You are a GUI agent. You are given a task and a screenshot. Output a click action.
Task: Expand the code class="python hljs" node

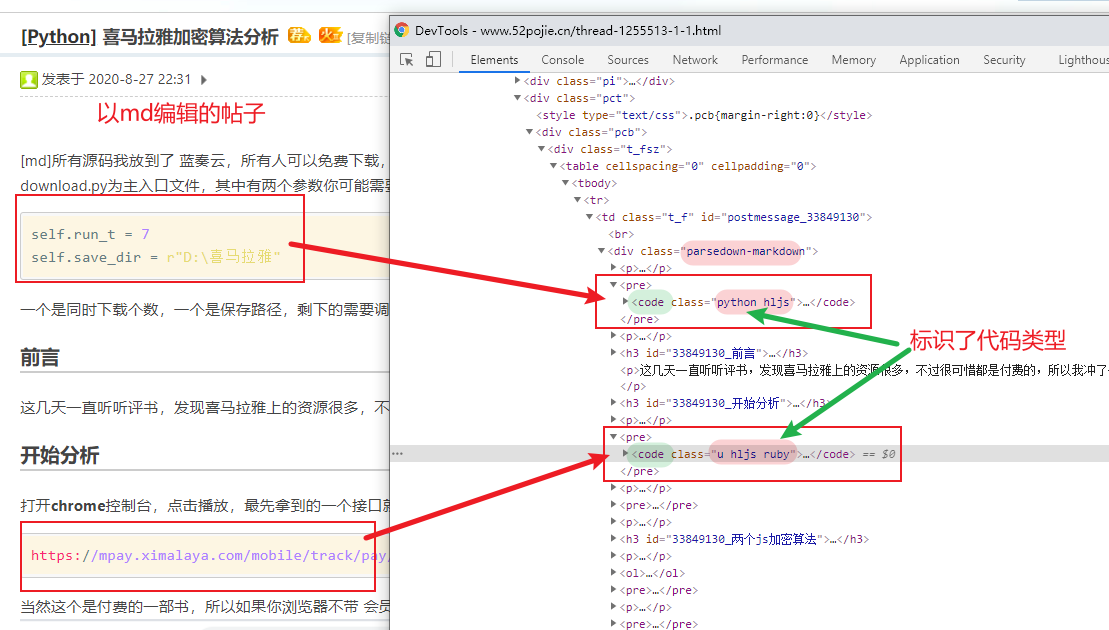tap(625, 301)
